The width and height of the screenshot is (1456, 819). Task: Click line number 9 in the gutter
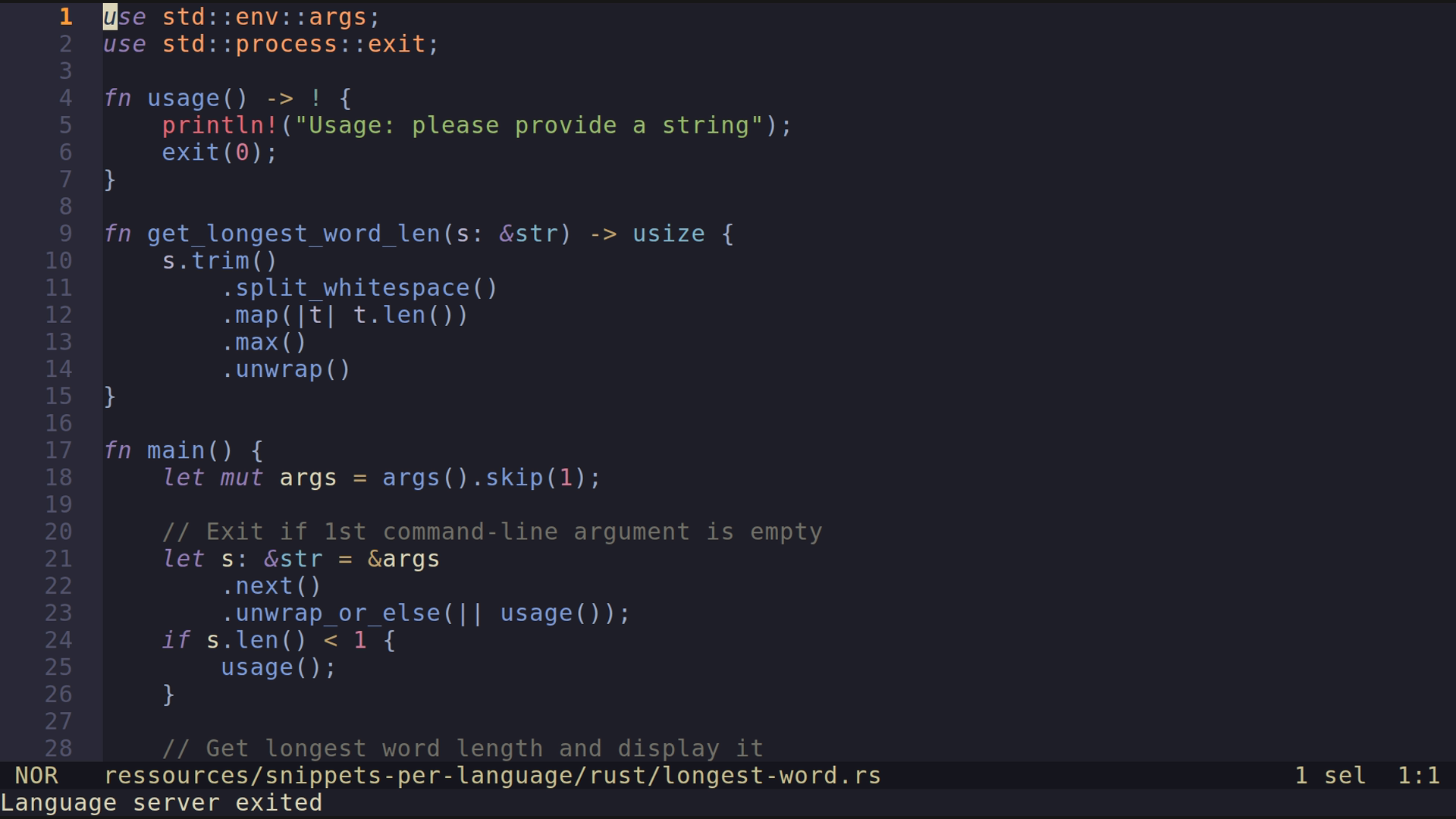65,234
